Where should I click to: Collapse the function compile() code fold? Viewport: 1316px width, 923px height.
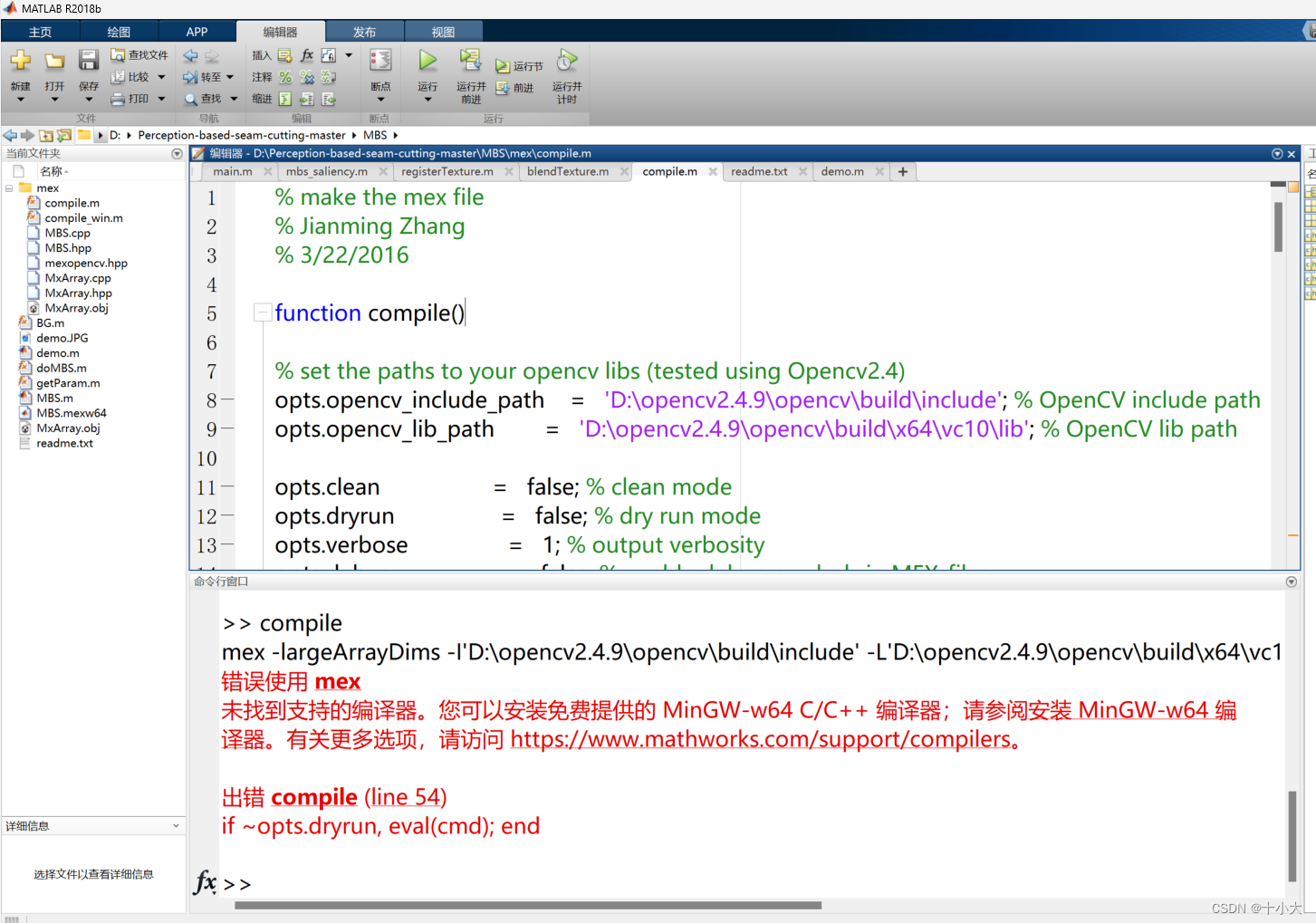click(x=263, y=313)
